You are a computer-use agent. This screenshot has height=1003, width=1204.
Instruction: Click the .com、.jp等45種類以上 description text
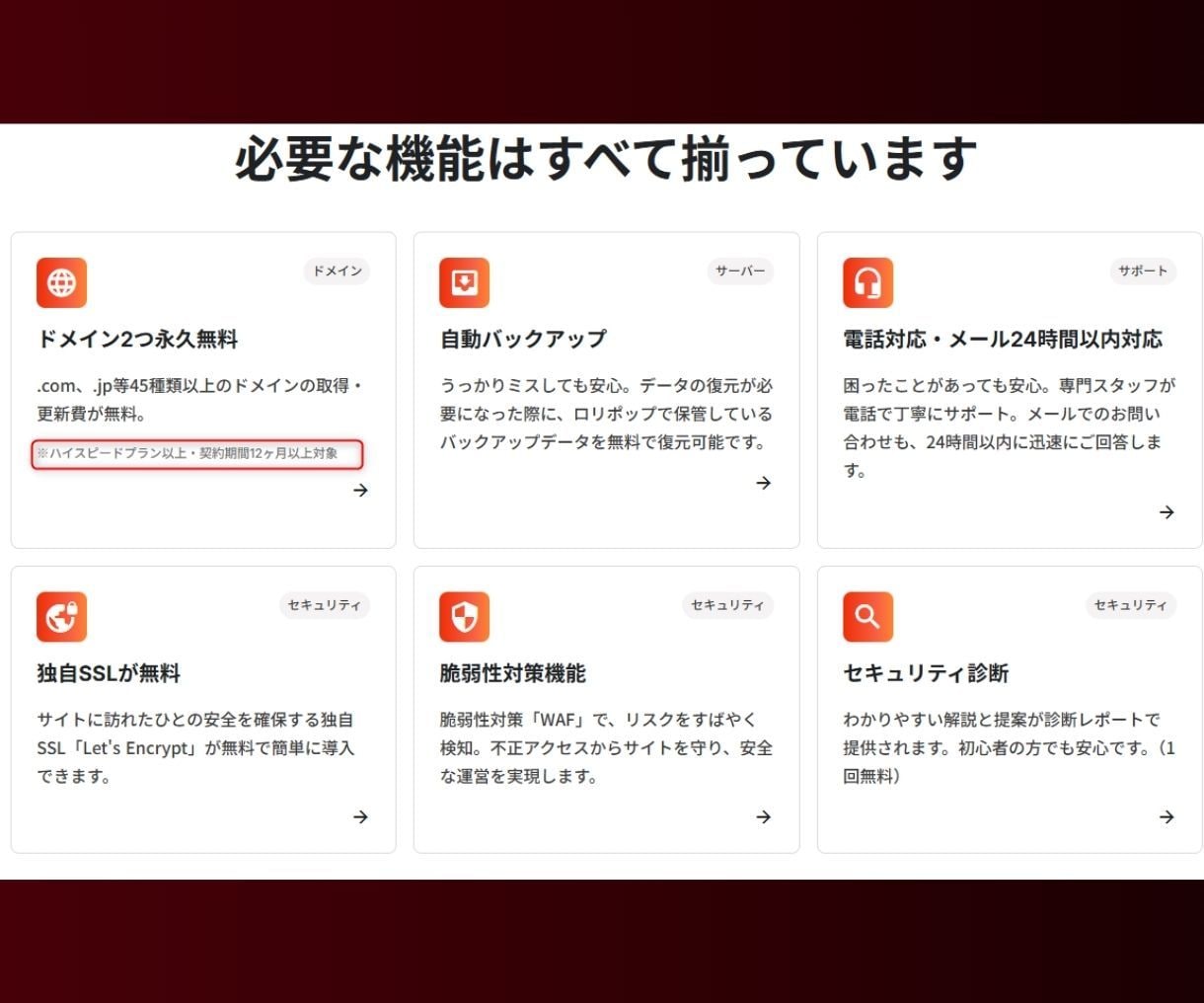tap(200, 400)
